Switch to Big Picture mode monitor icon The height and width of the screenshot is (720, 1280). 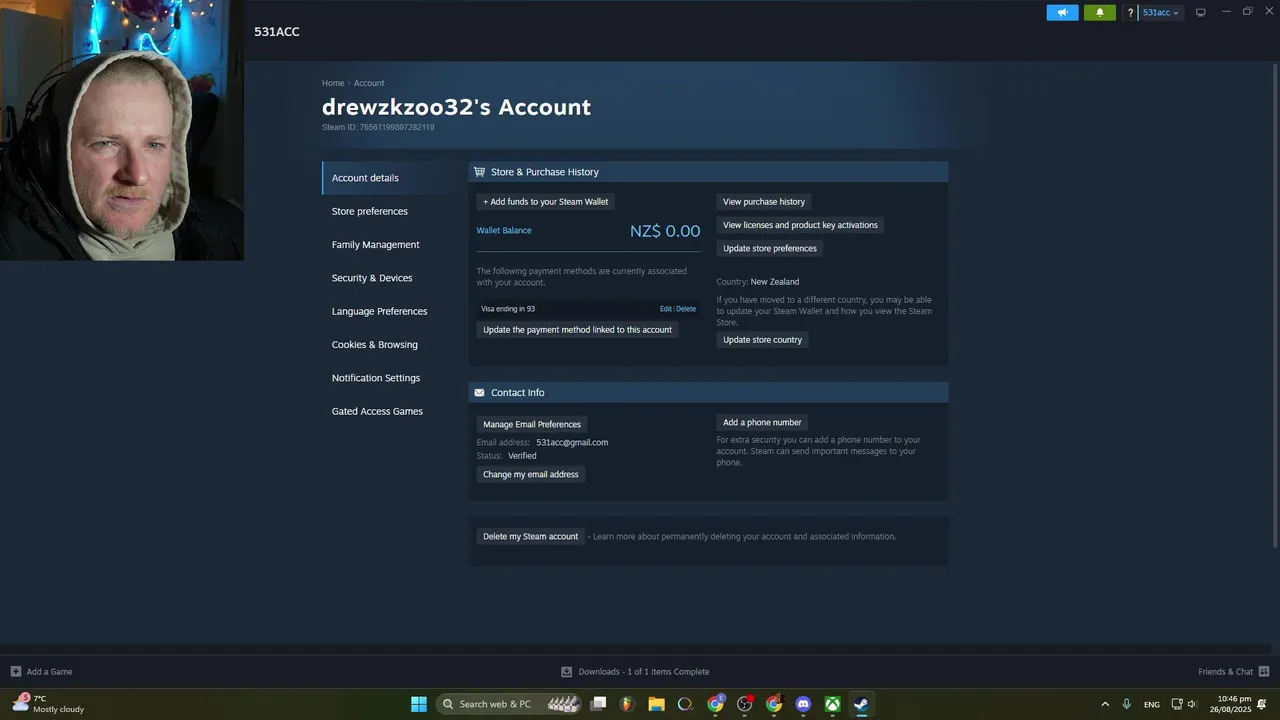[1201, 13]
